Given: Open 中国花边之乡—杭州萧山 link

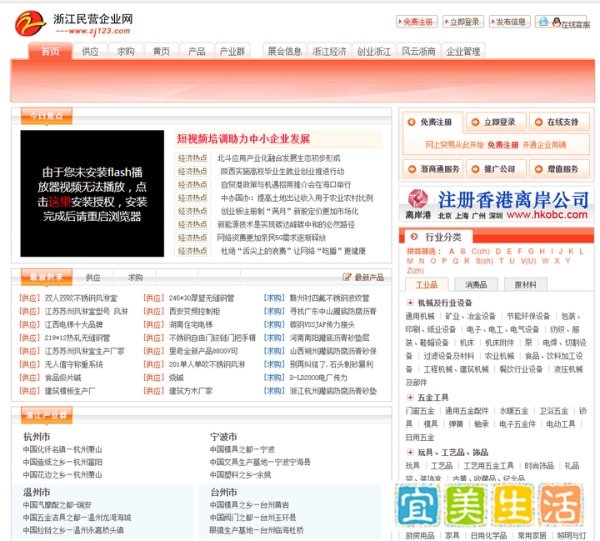Looking at the screenshot, I should click(62, 475).
